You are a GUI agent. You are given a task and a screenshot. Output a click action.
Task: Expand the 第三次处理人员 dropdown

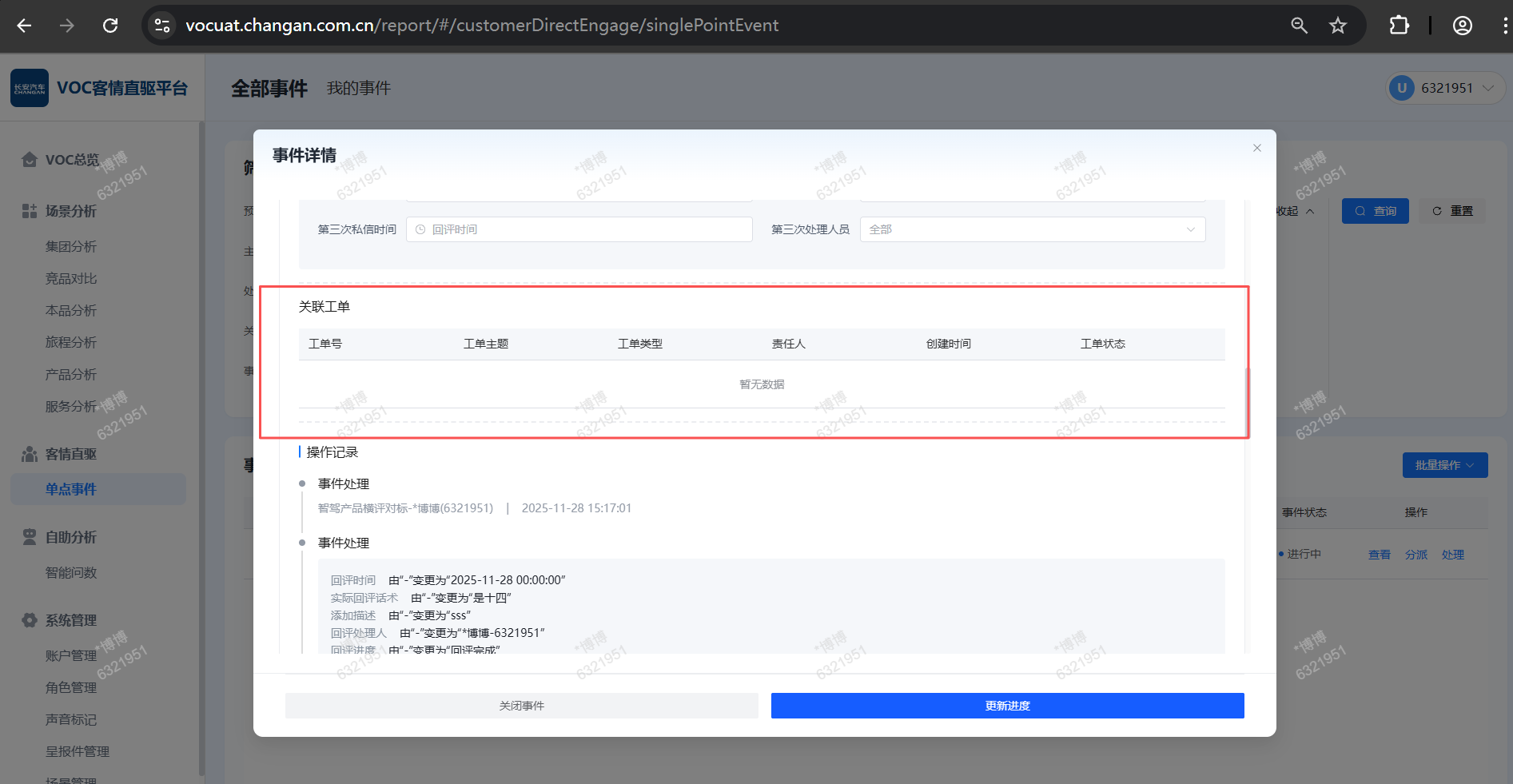1032,229
